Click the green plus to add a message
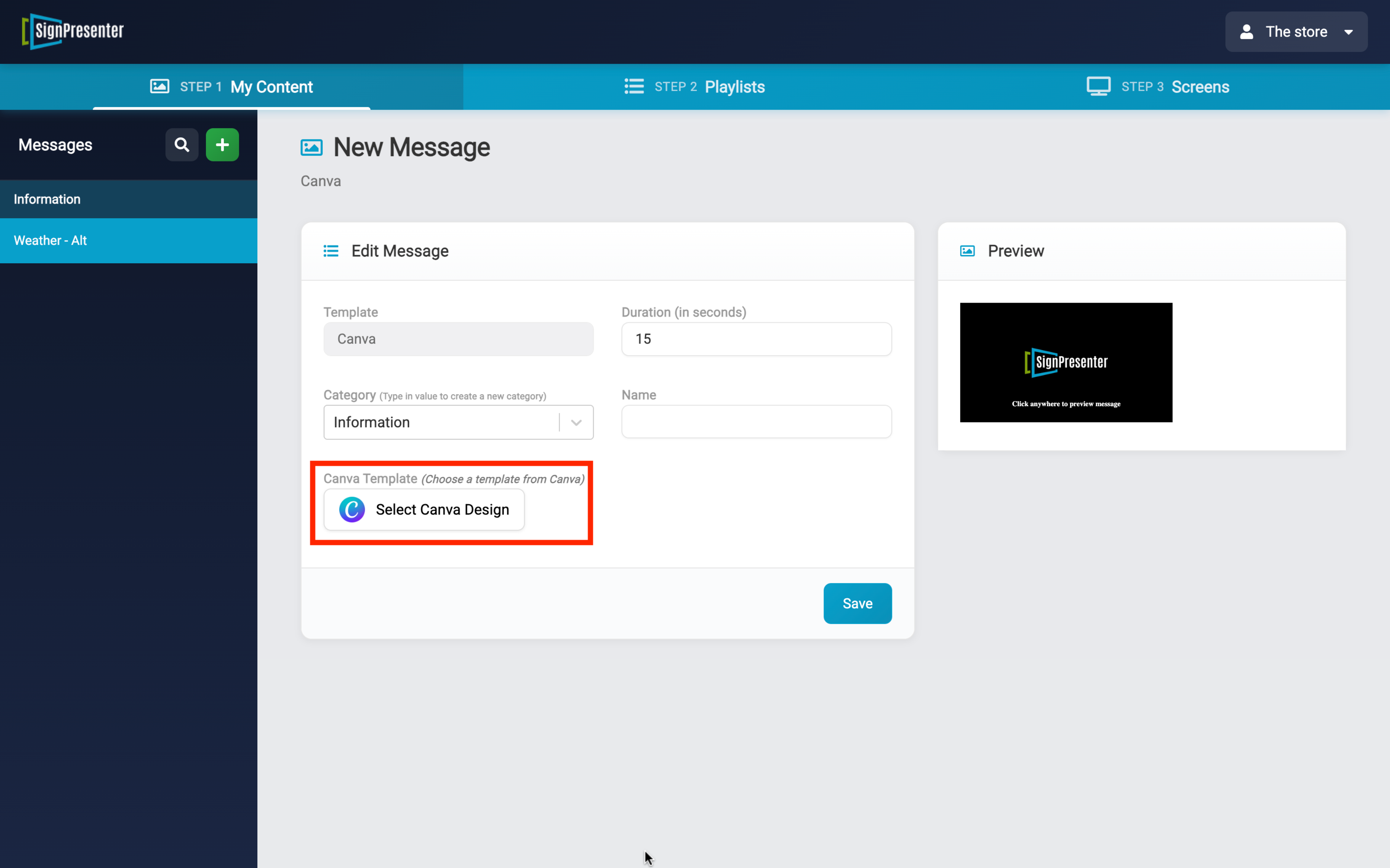Viewport: 1390px width, 868px height. [x=222, y=145]
